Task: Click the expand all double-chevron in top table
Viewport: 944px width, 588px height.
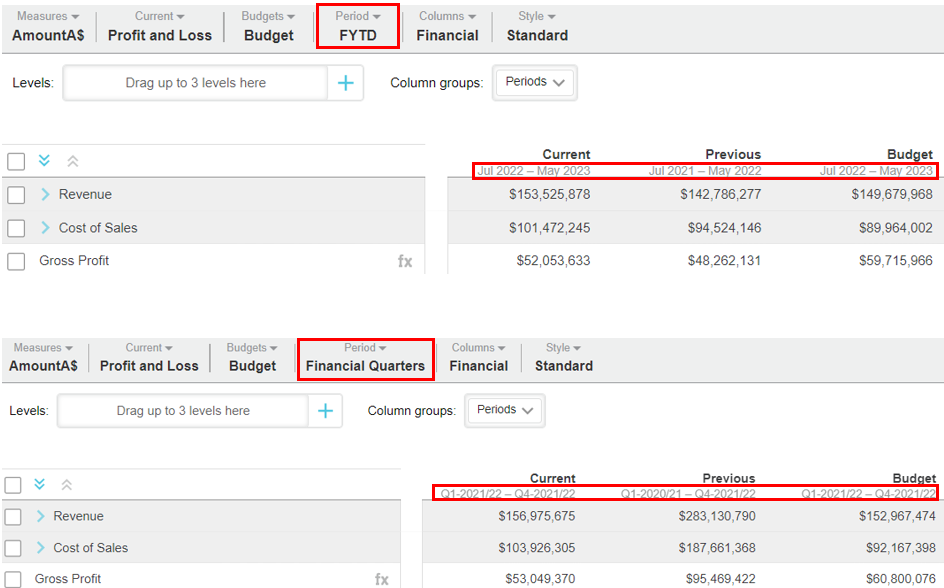Action: tap(44, 161)
